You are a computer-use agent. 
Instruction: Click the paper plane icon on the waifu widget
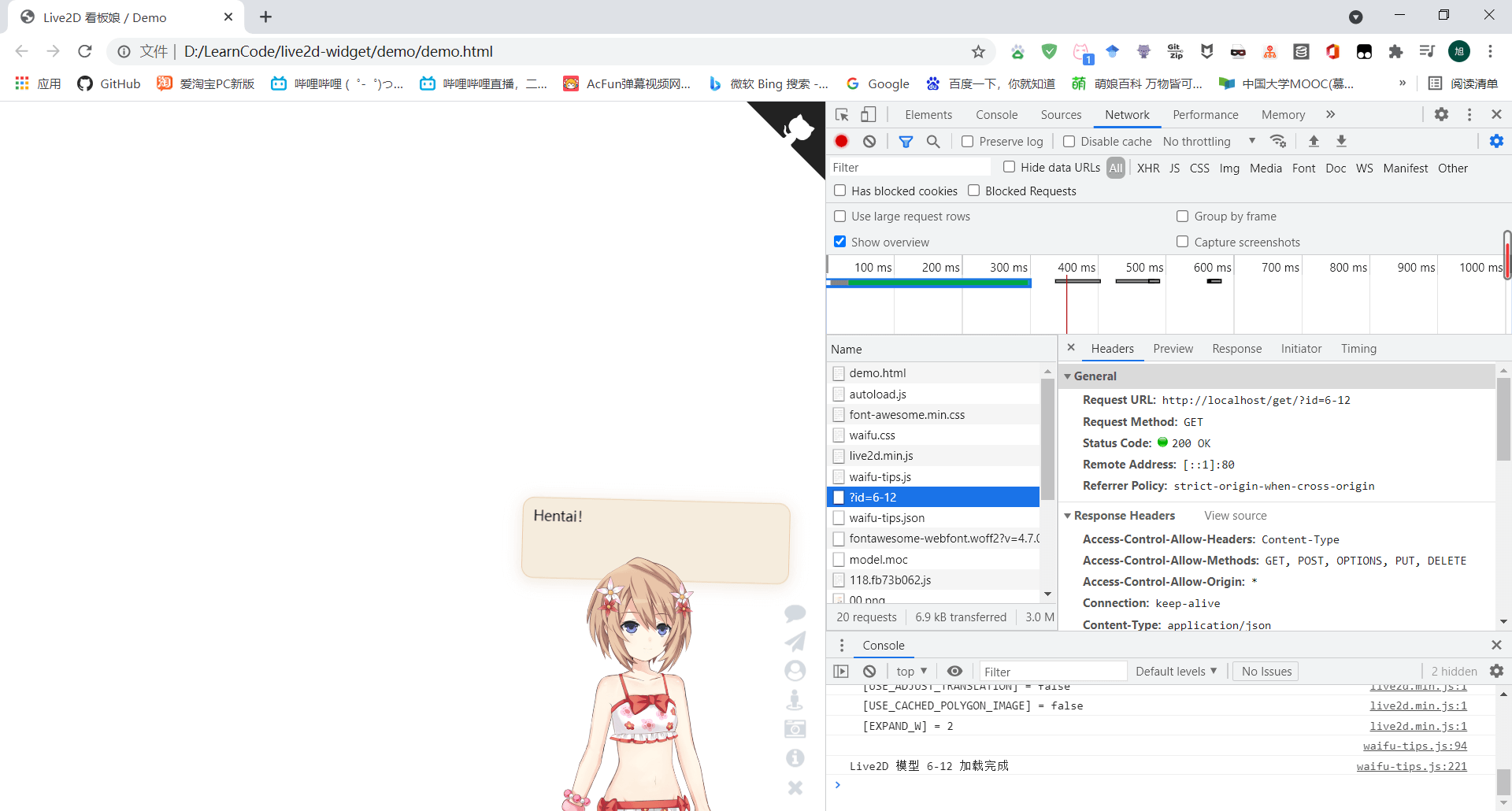coord(795,642)
